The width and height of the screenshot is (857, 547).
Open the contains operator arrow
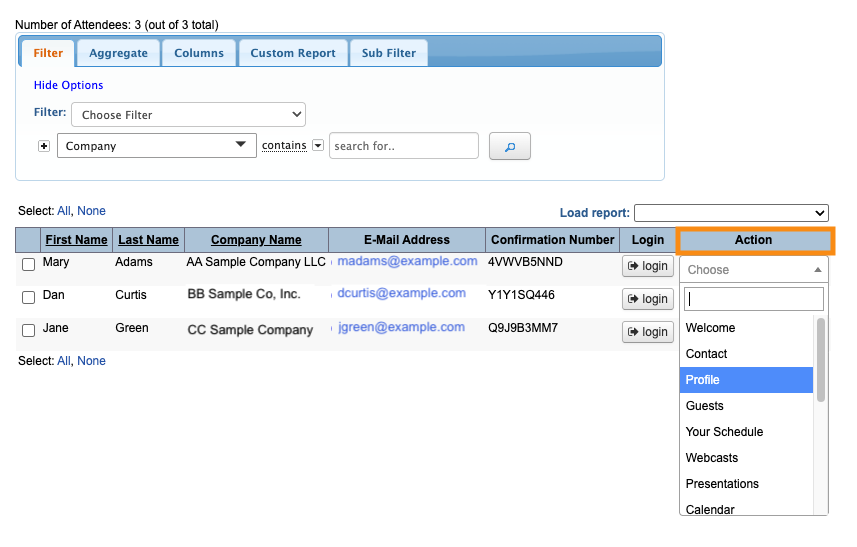318,145
